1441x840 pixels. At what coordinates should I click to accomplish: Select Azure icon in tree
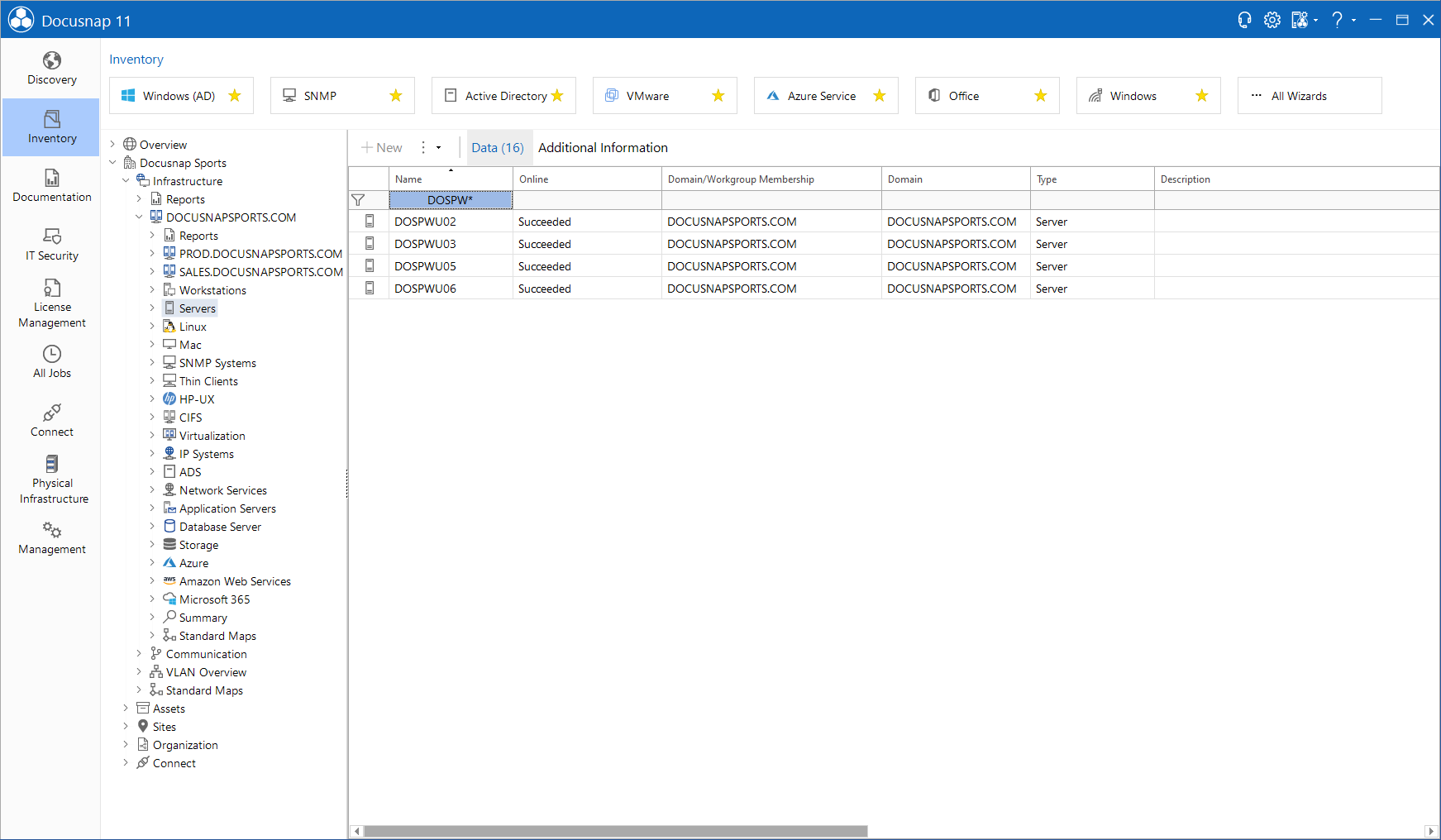pos(169,563)
